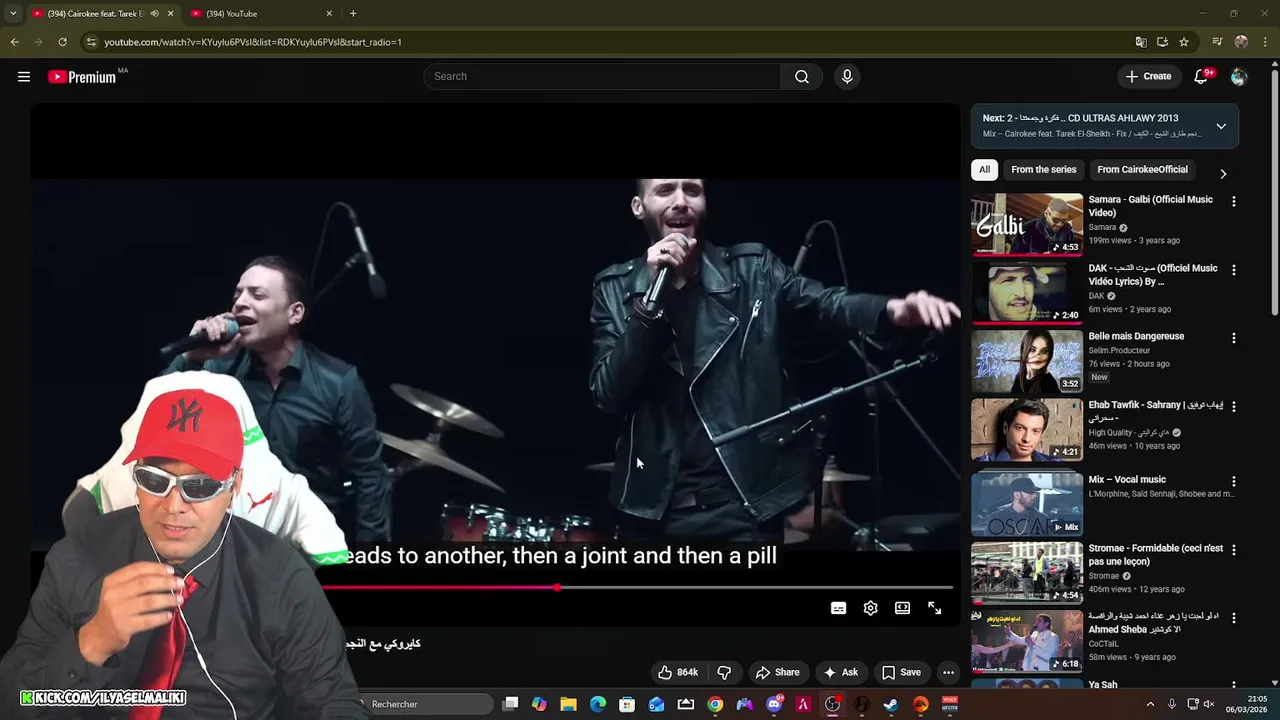Launch Microsoft Edge from taskbar
Screen dimensions: 1280x720
598,704
